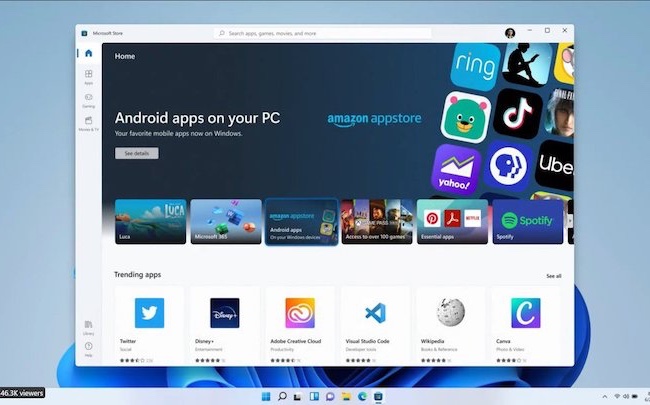Open the Disney+ app card
Image resolution: width=650 pixels, height=405 pixels.
click(225, 325)
